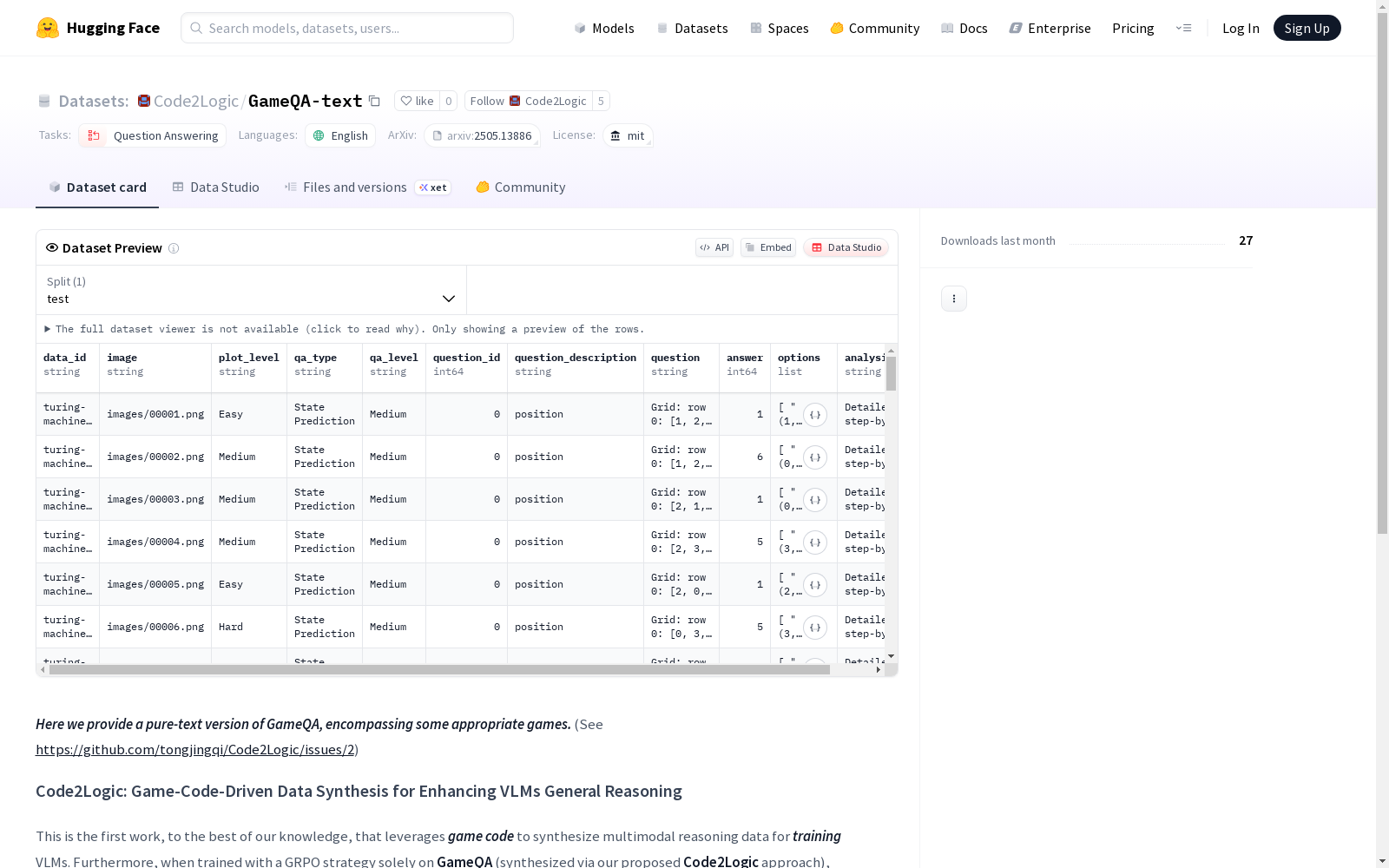Click the Embed button

[768, 247]
